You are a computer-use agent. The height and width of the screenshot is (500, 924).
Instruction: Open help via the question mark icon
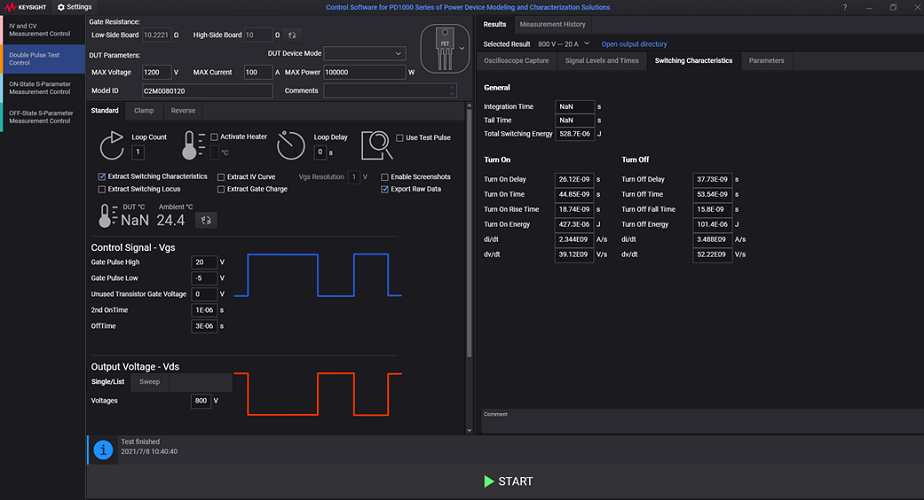[x=845, y=7]
